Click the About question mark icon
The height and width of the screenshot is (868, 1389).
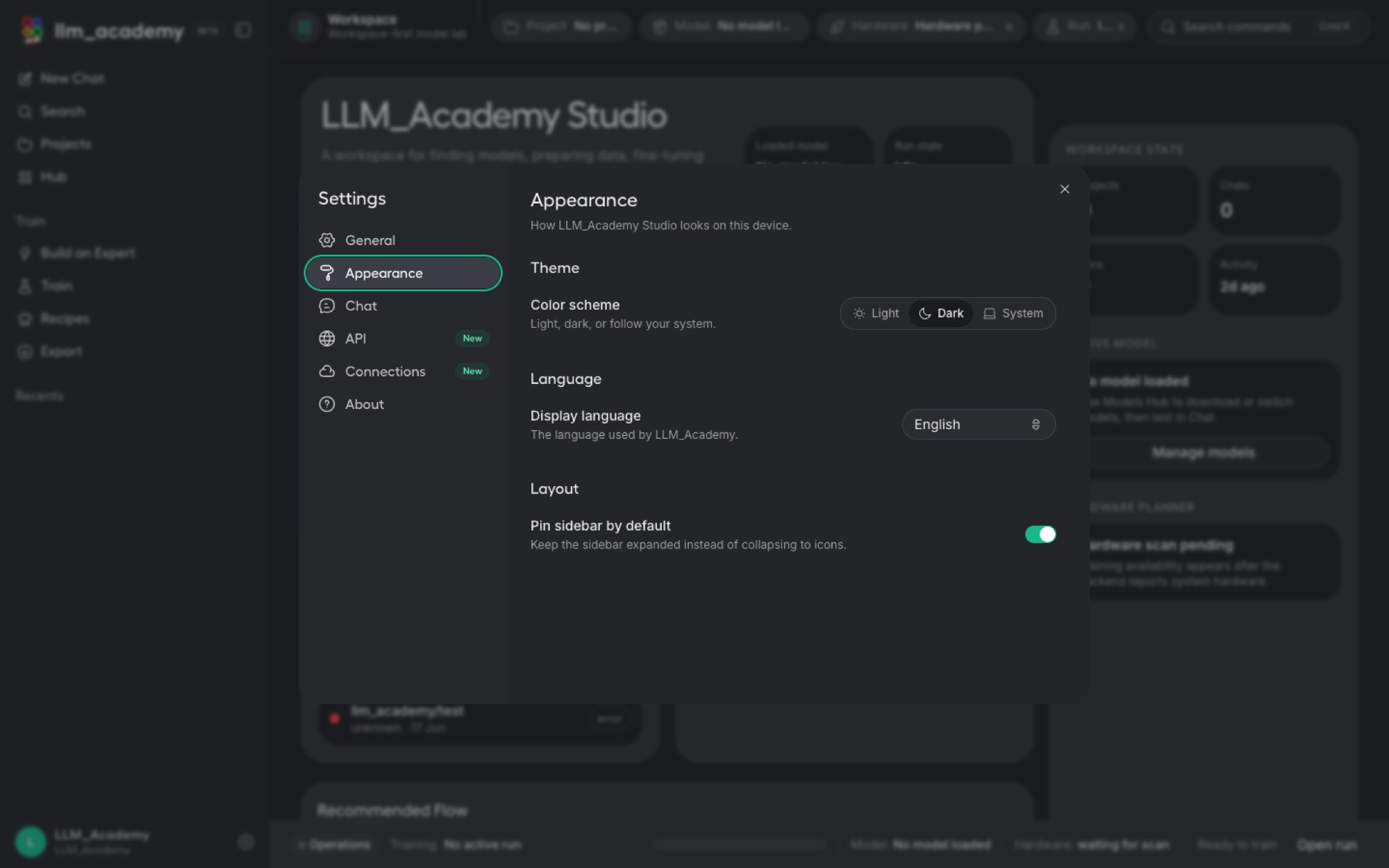(x=326, y=404)
